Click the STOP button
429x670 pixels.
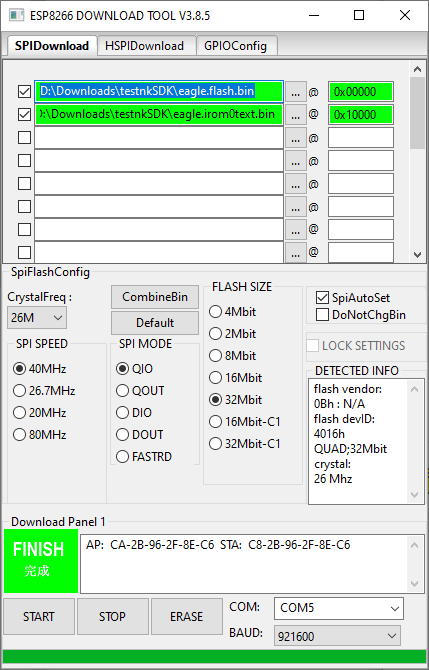113,616
